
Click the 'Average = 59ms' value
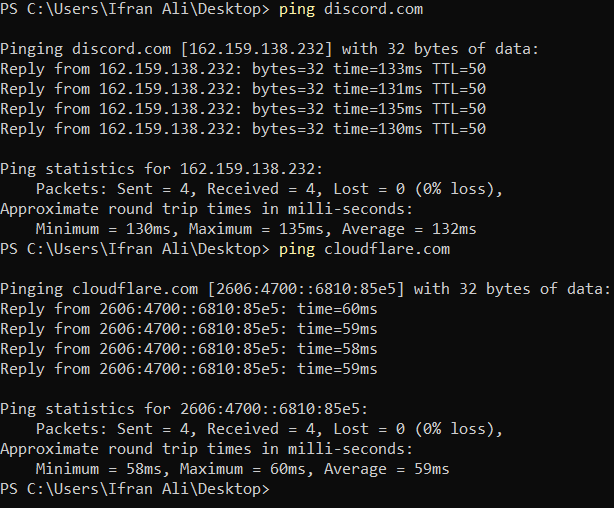point(386,469)
